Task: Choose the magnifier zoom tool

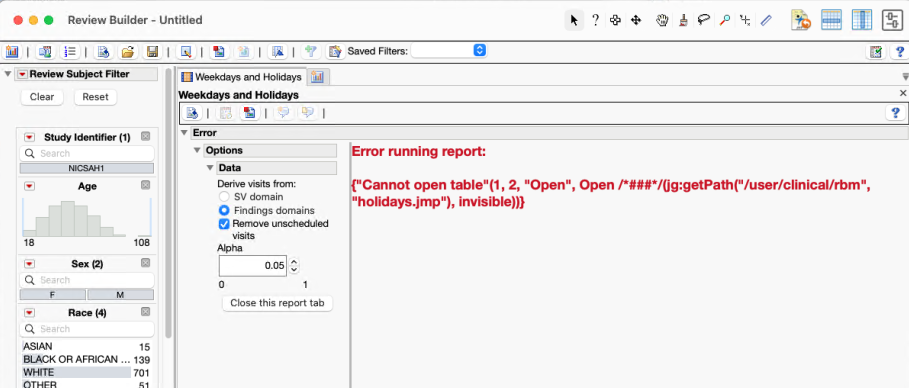Action: point(725,20)
